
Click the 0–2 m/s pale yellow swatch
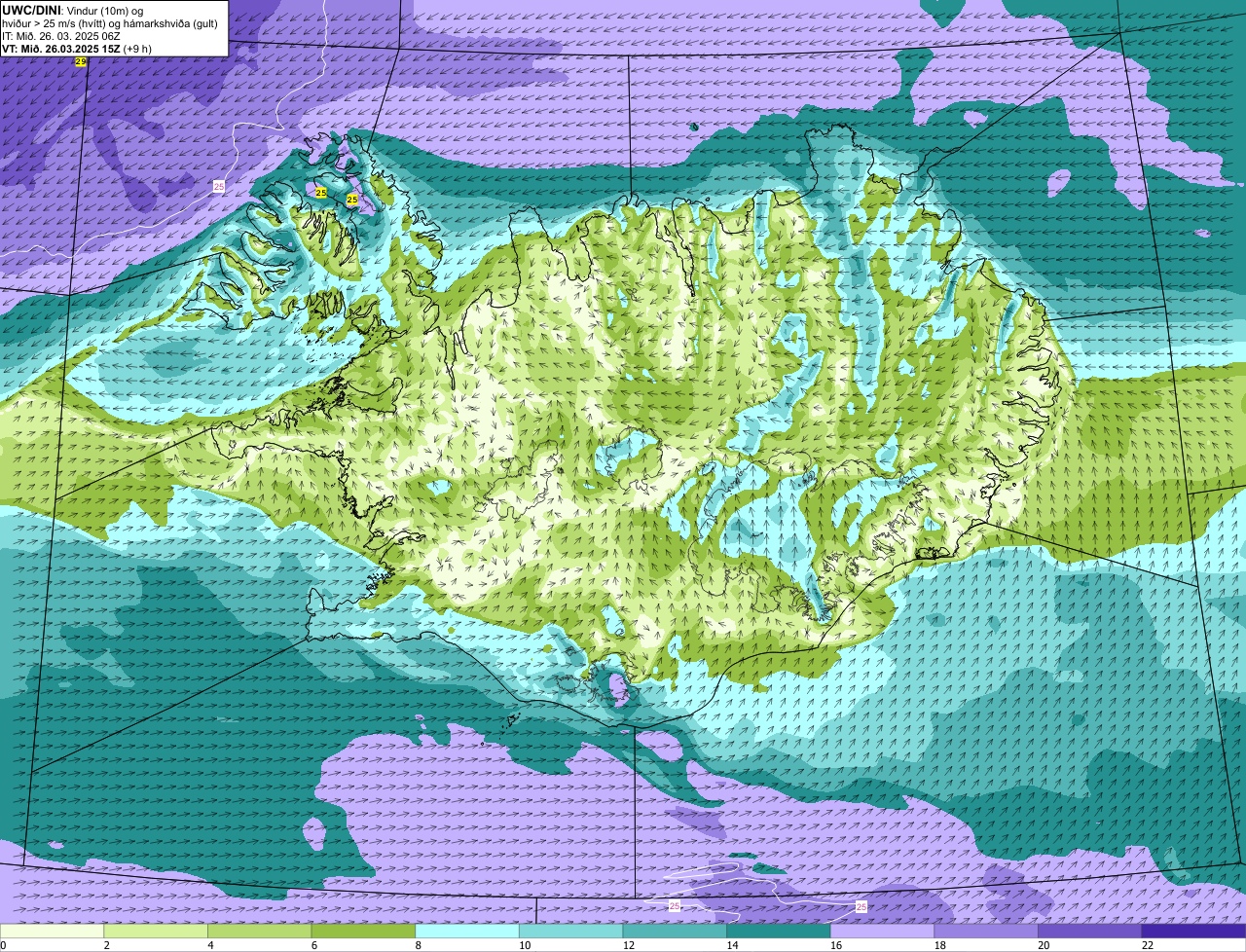click(52, 931)
